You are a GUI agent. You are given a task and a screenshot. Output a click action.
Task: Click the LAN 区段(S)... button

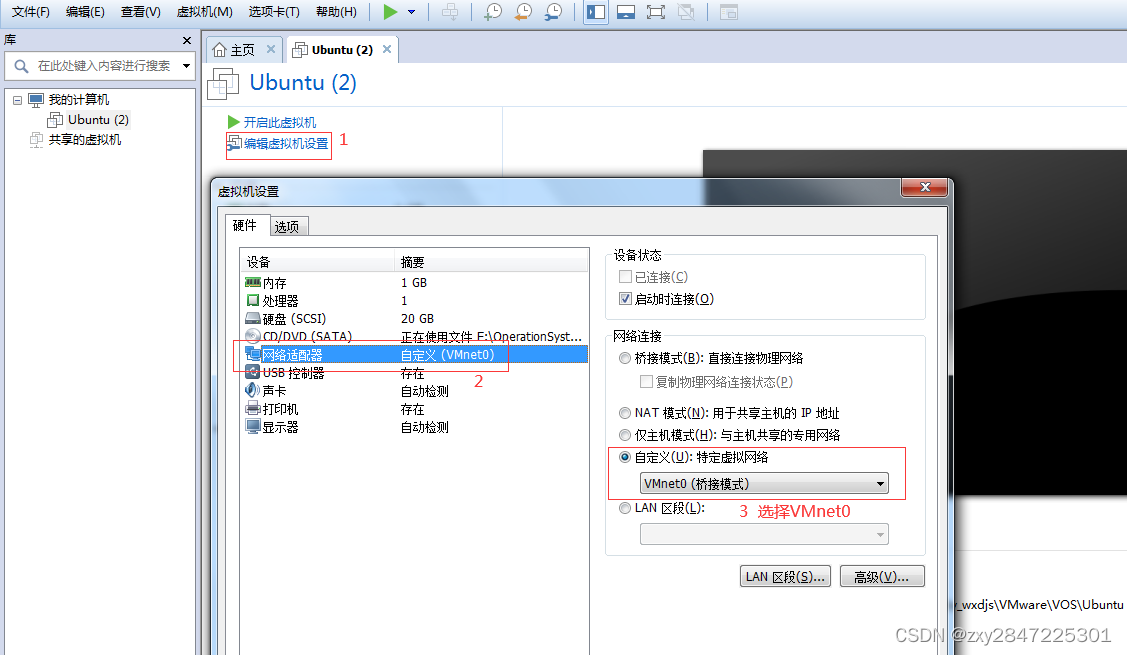pos(785,577)
